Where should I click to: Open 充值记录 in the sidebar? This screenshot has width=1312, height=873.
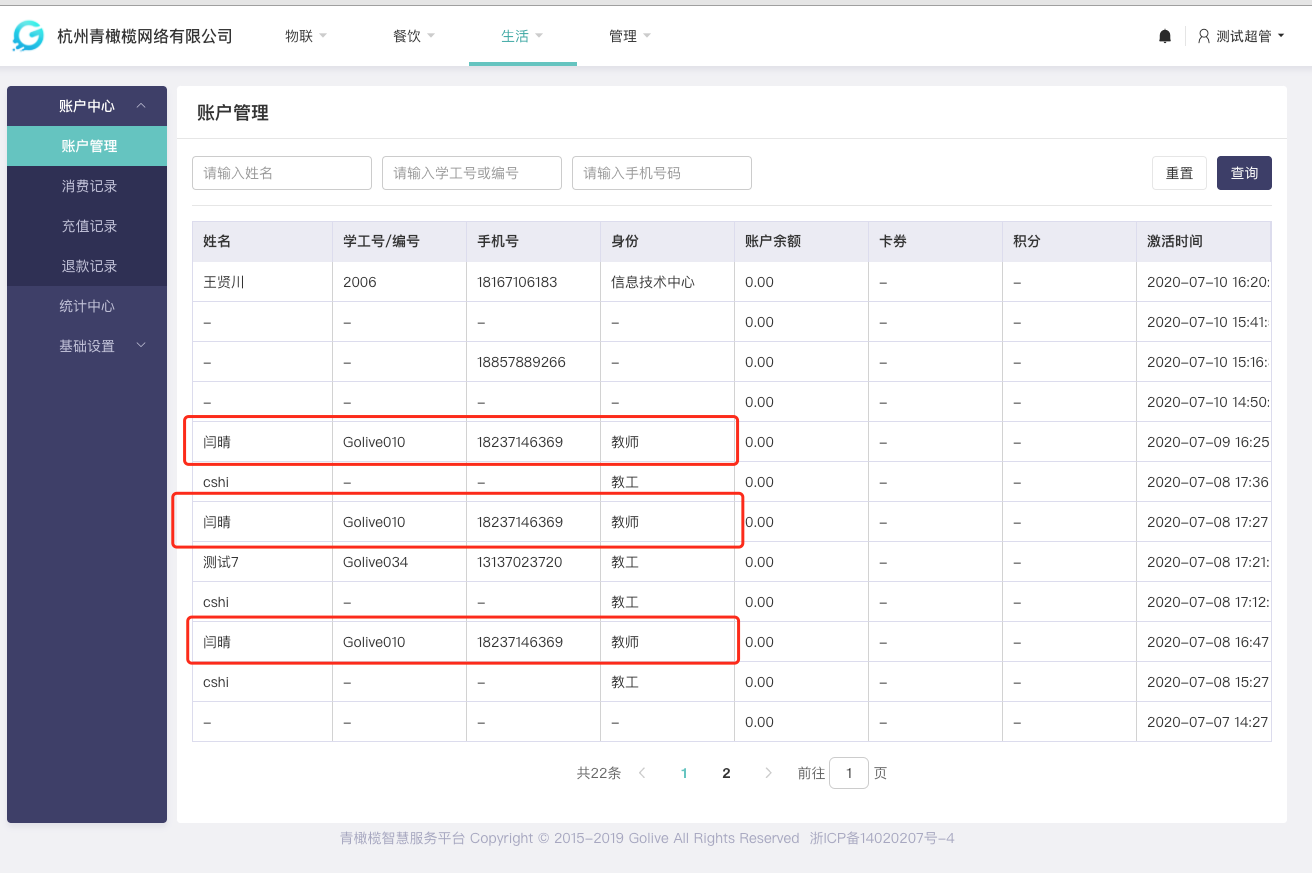pyautogui.click(x=87, y=226)
